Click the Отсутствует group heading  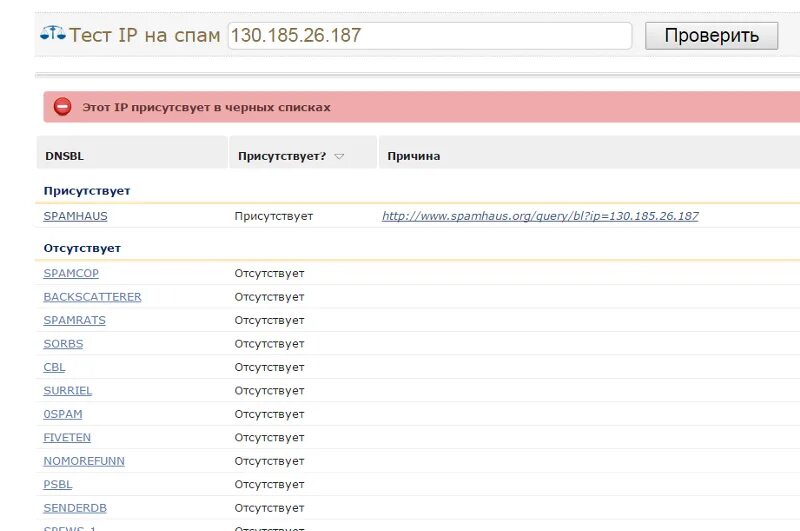click(x=82, y=248)
